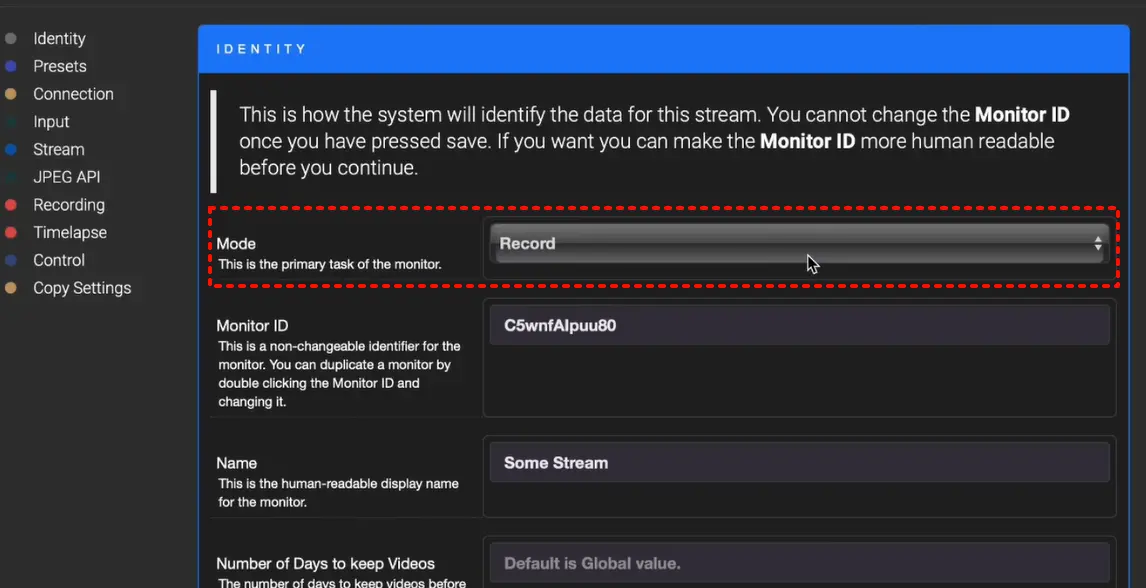This screenshot has width=1146, height=588.
Task: Open the Input section in the sidebar
Action: [x=51, y=122]
